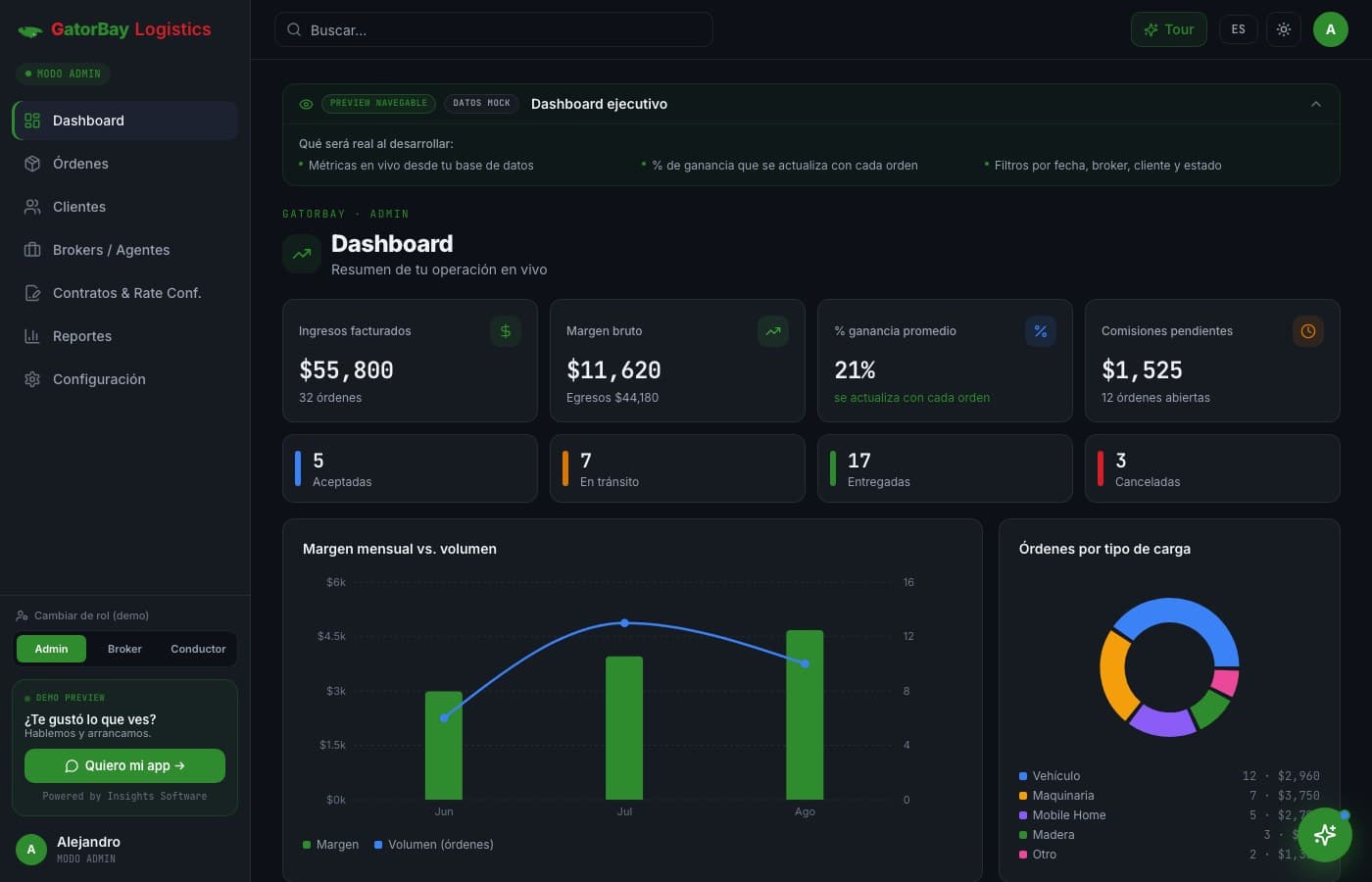The image size is (1372, 882).
Task: Navigate to Contratos & Rate Conf.
Action: click(125, 293)
